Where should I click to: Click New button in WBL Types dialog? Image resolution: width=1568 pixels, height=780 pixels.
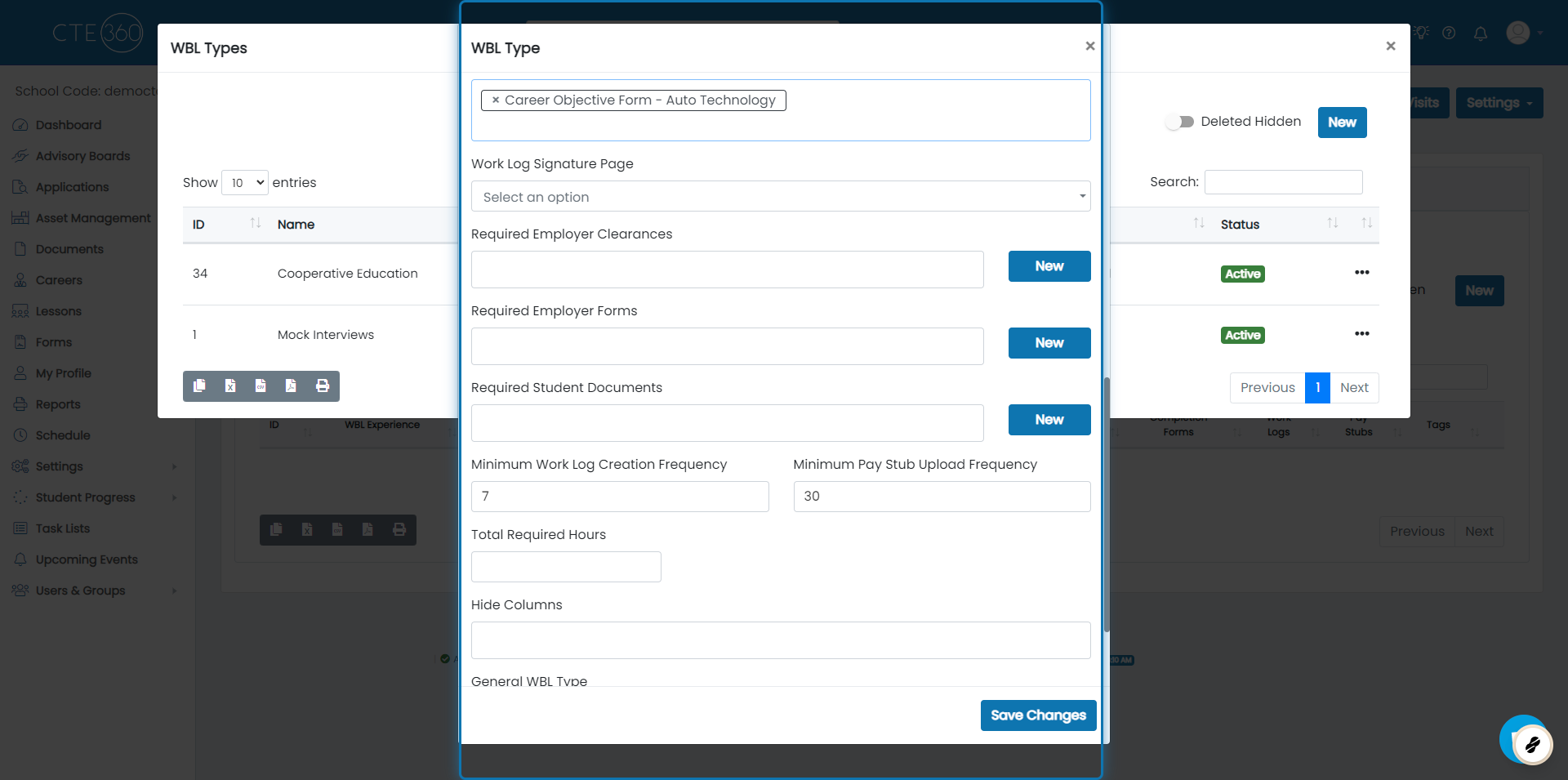1342,123
